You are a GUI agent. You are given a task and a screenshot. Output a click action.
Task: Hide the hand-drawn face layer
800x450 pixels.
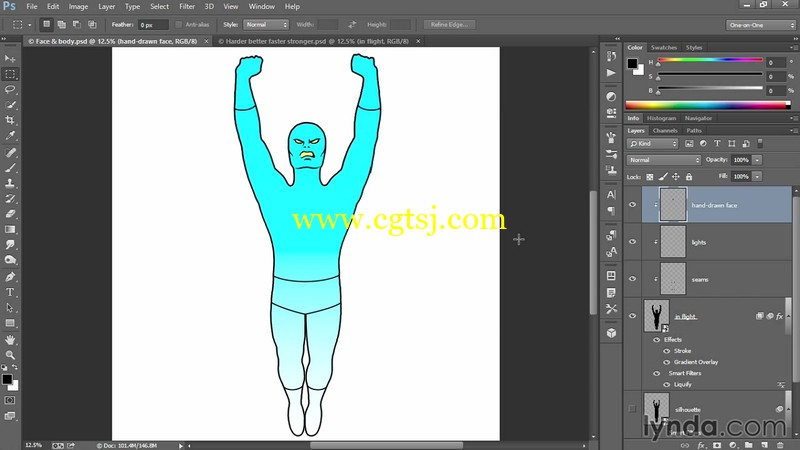tap(633, 205)
